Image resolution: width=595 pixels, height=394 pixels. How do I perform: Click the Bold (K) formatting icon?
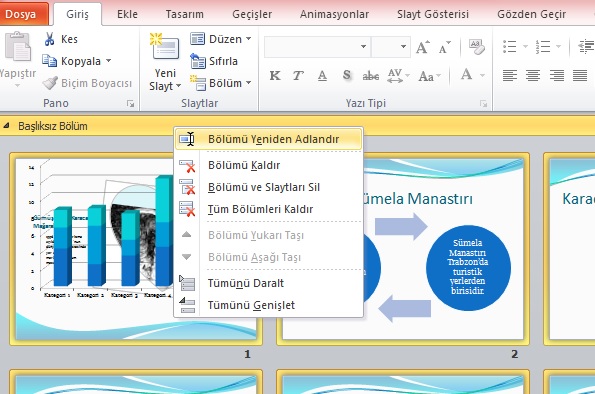(x=275, y=76)
